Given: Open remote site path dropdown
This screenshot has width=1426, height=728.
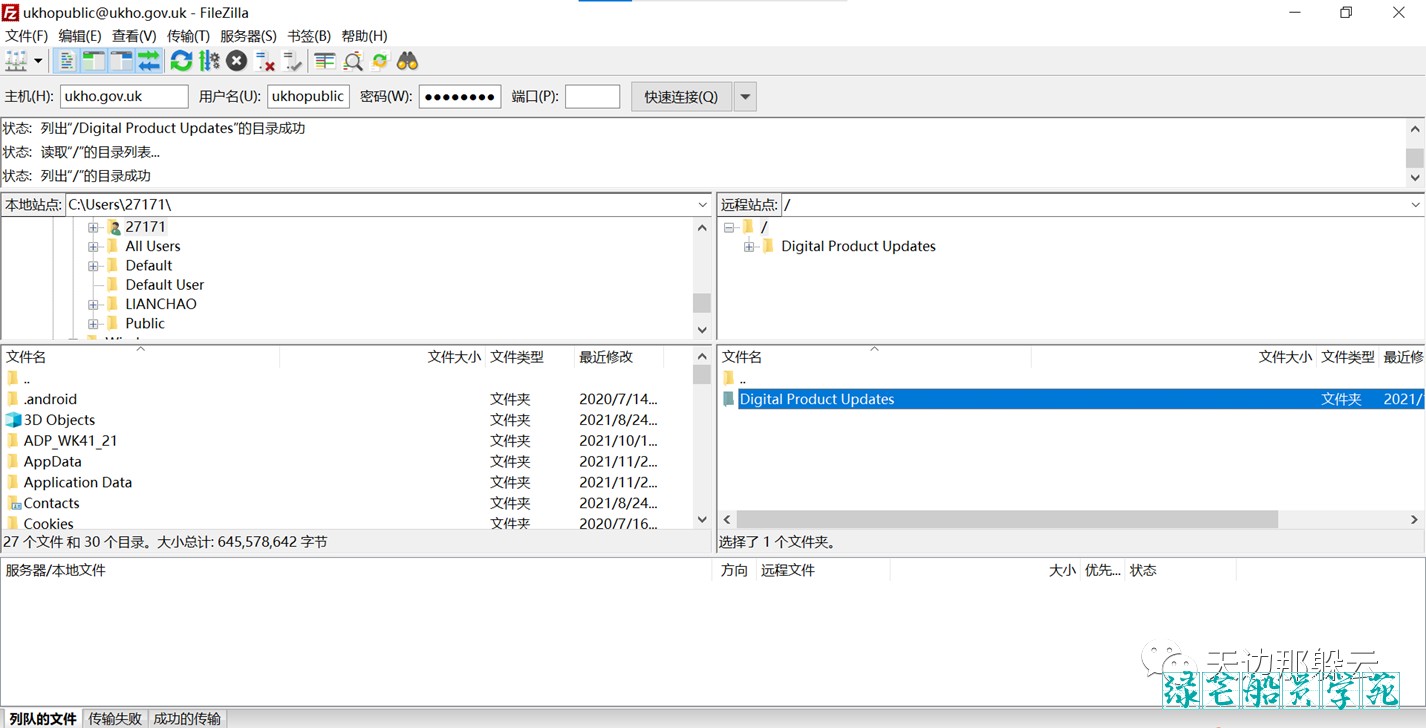Looking at the screenshot, I should [1415, 204].
